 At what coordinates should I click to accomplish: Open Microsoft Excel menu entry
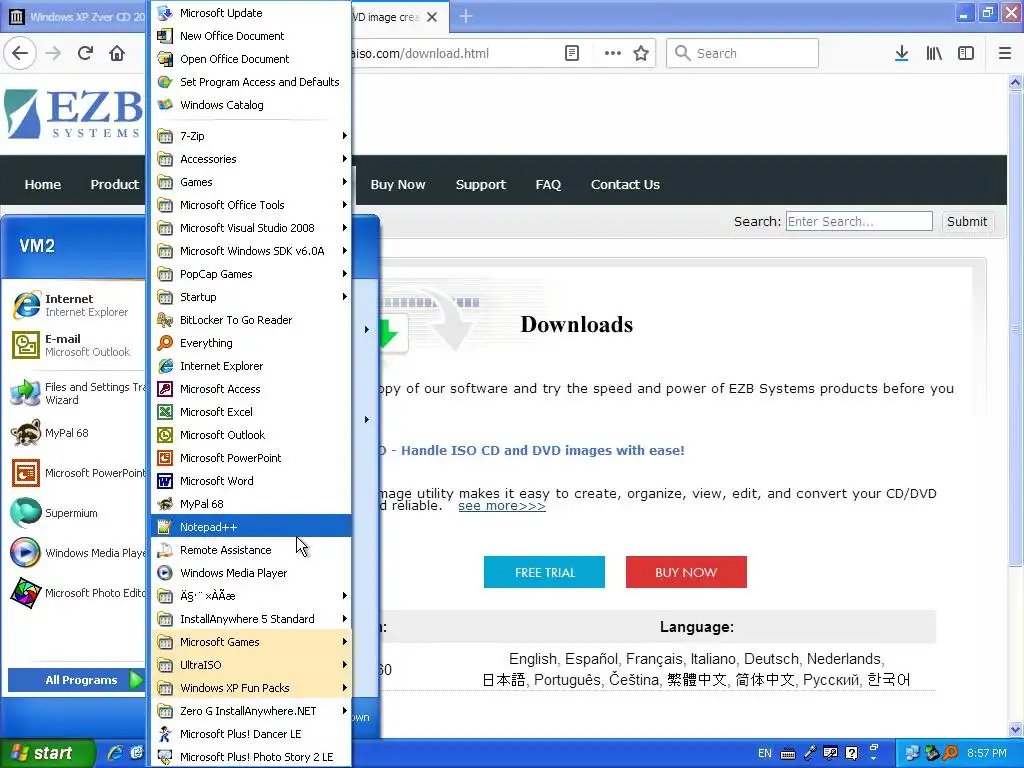click(251, 412)
